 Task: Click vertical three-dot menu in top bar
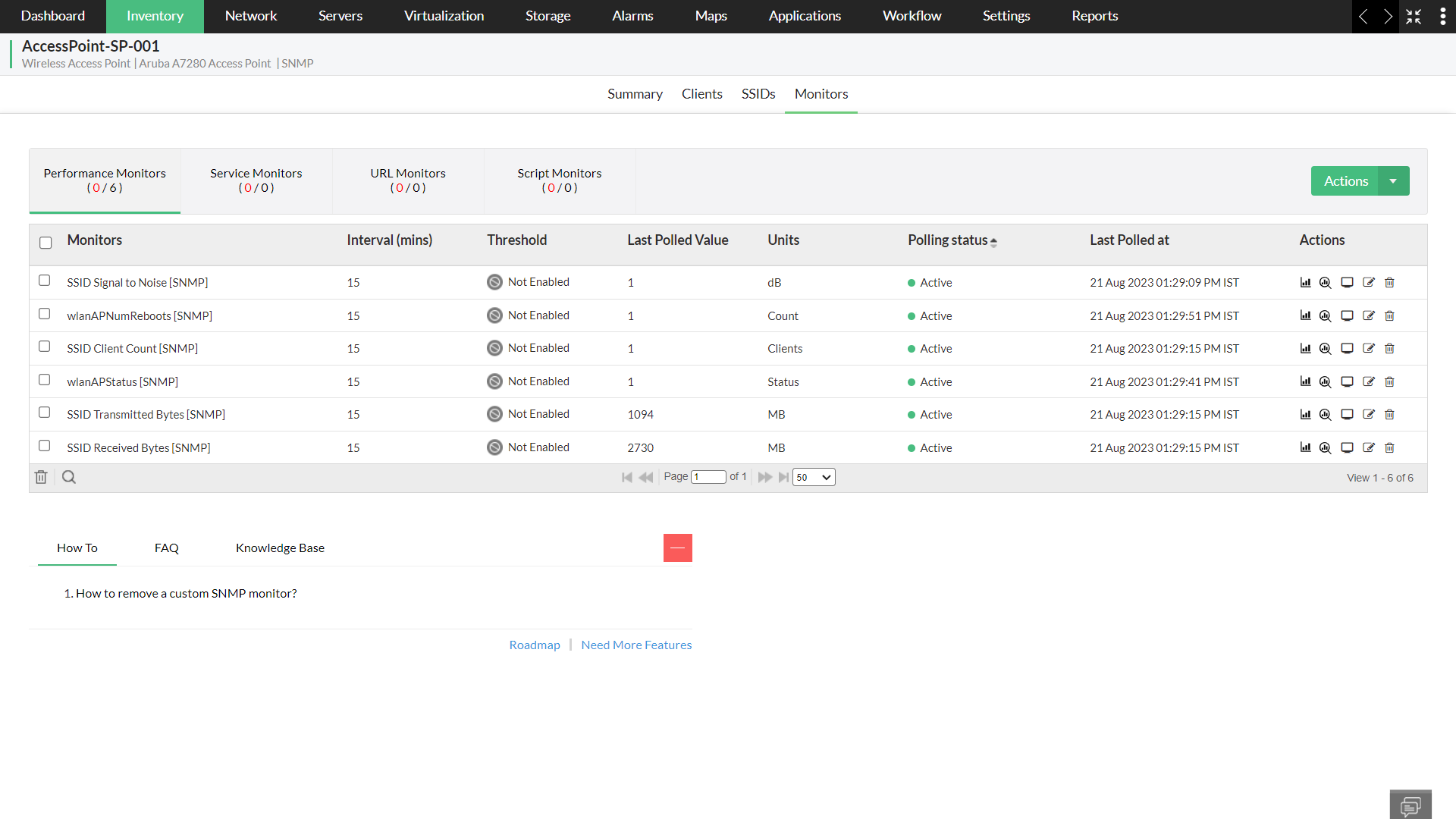click(1442, 17)
